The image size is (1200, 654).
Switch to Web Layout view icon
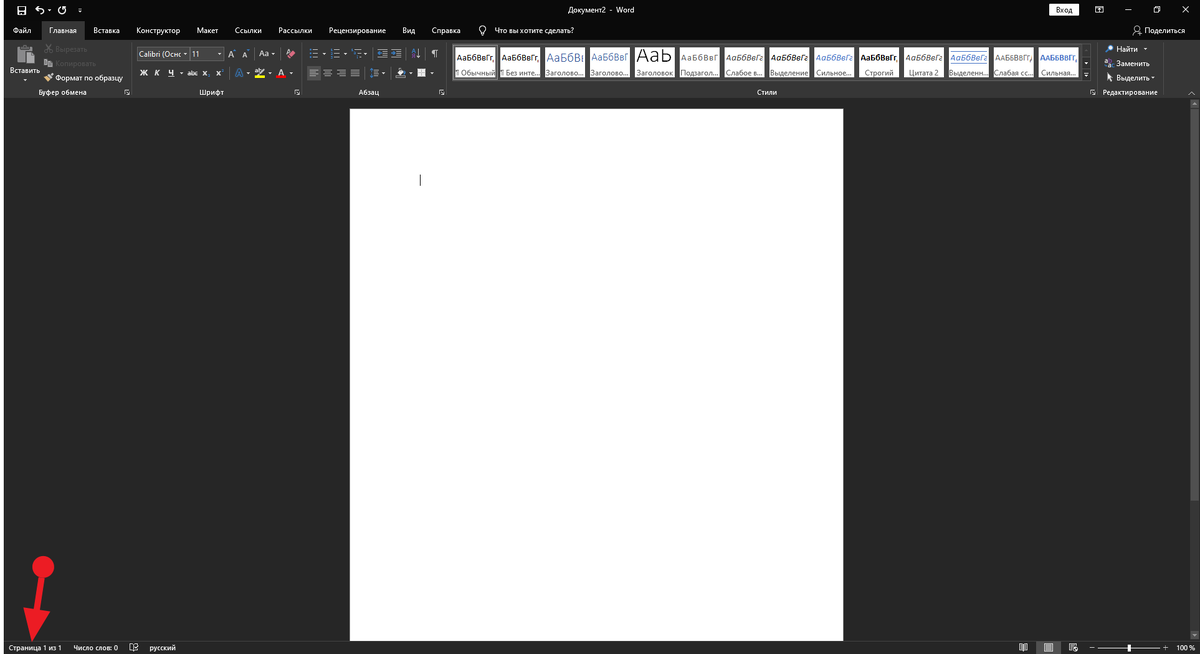tap(1073, 648)
